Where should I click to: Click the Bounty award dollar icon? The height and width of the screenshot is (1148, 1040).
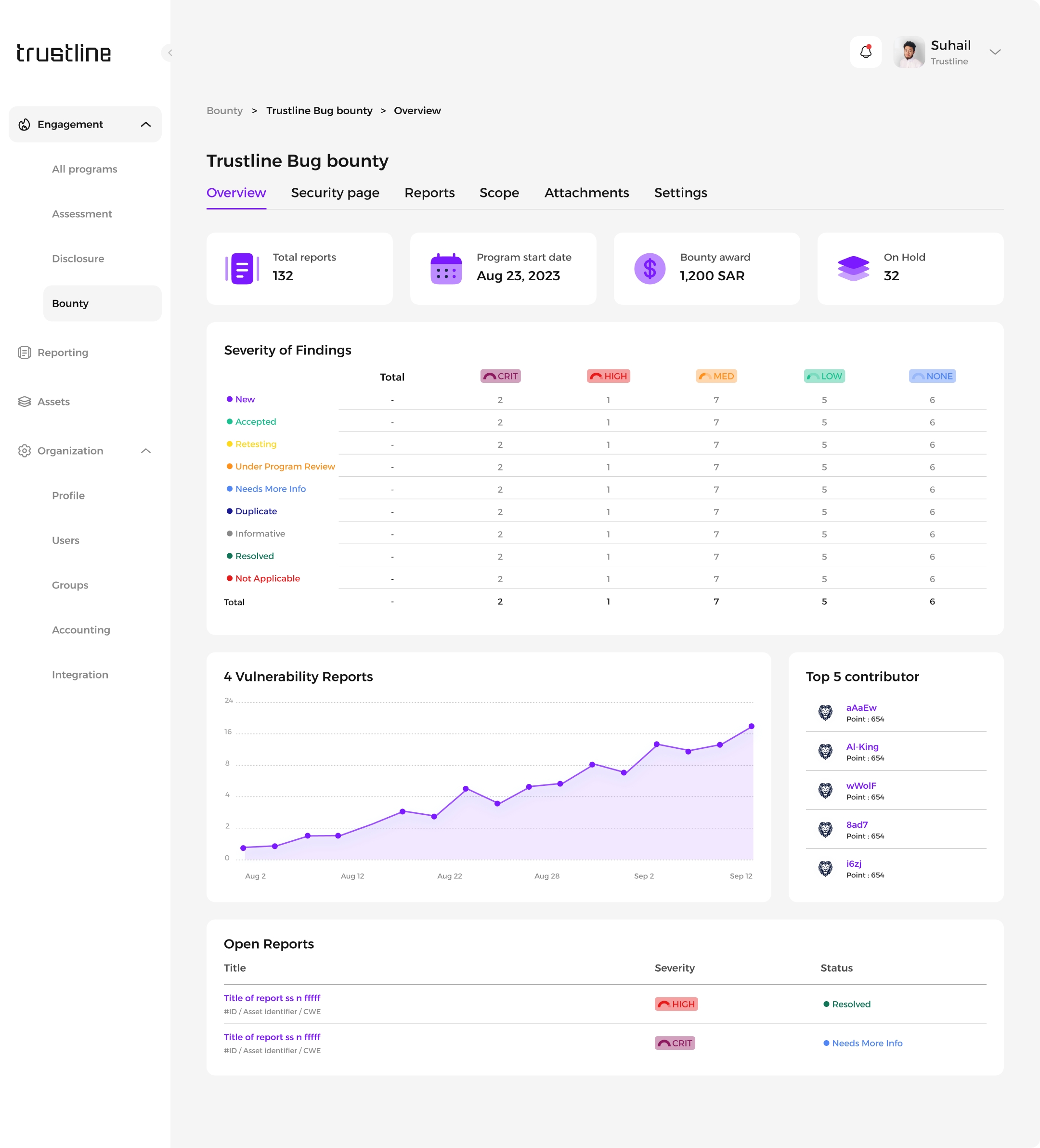[650, 269]
